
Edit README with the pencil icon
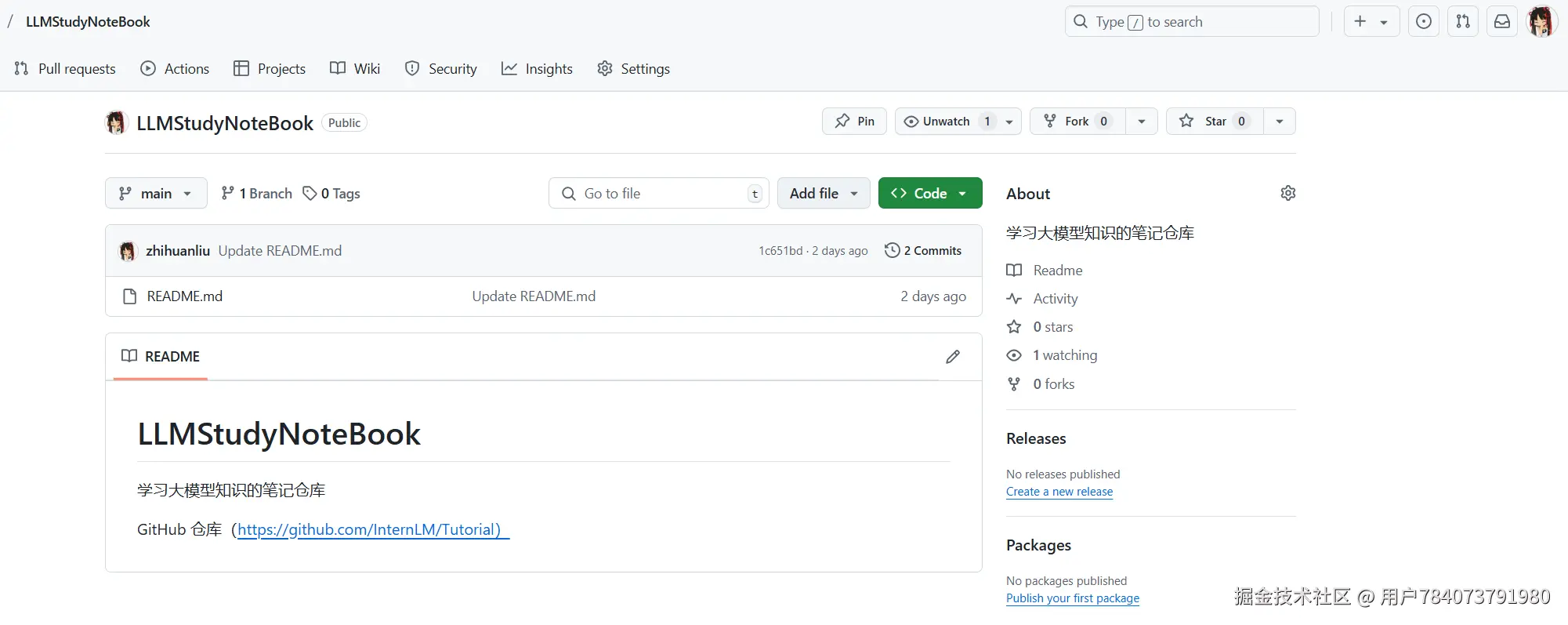953,357
